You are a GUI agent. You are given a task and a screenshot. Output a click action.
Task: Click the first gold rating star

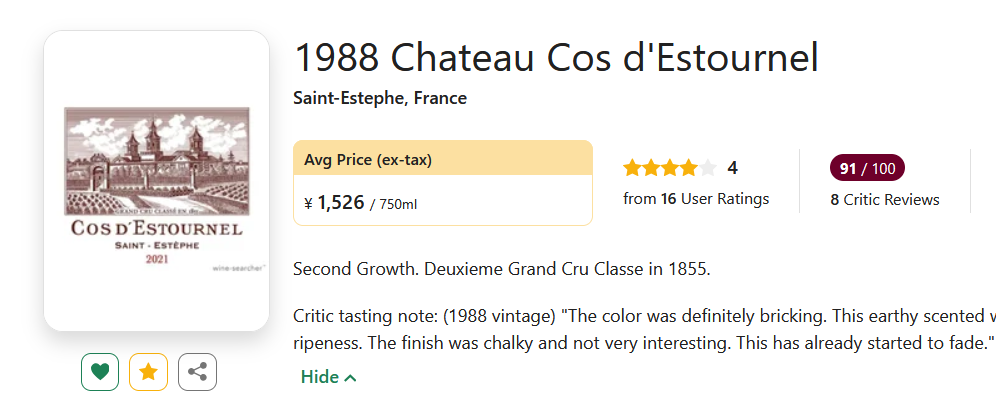tap(632, 168)
